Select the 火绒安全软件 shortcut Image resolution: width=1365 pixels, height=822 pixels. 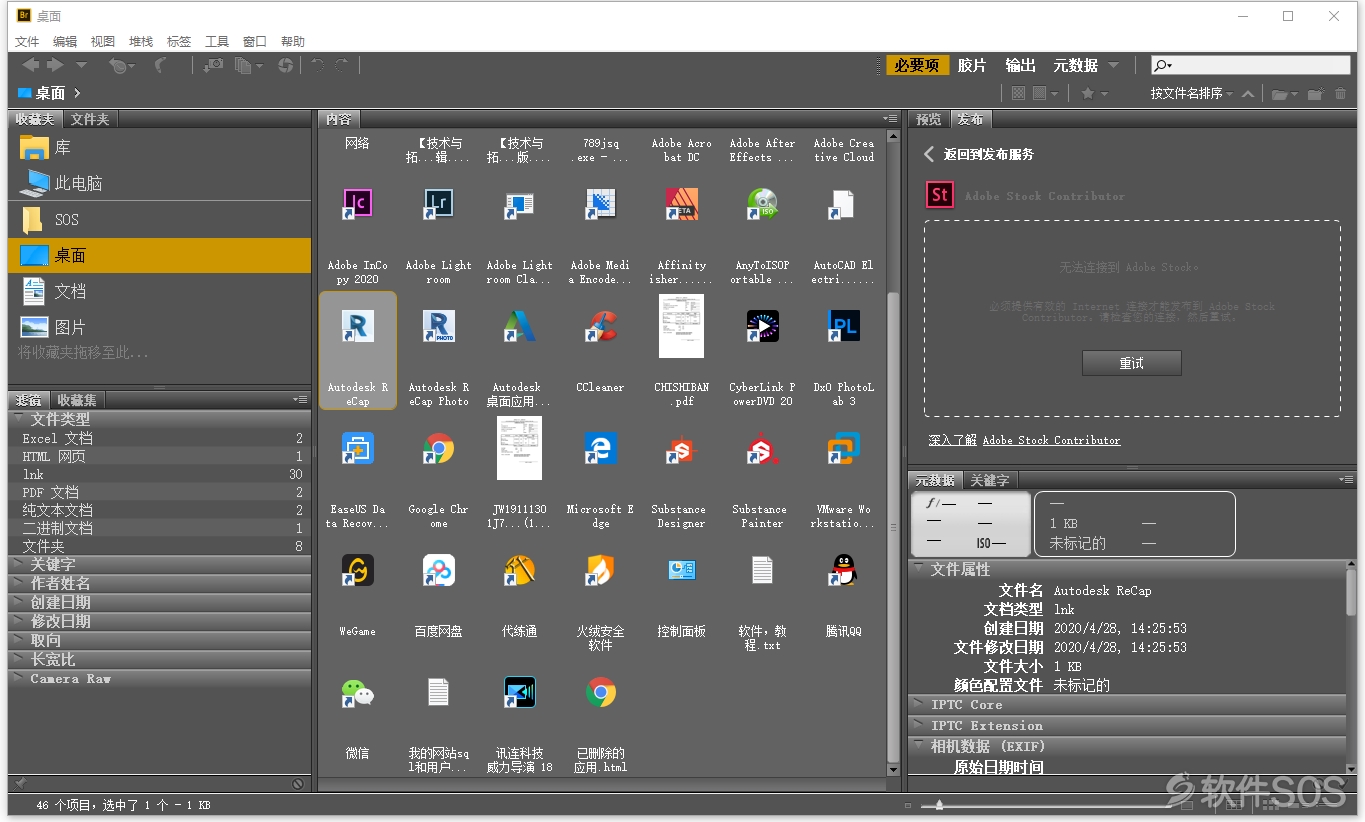pos(600,570)
